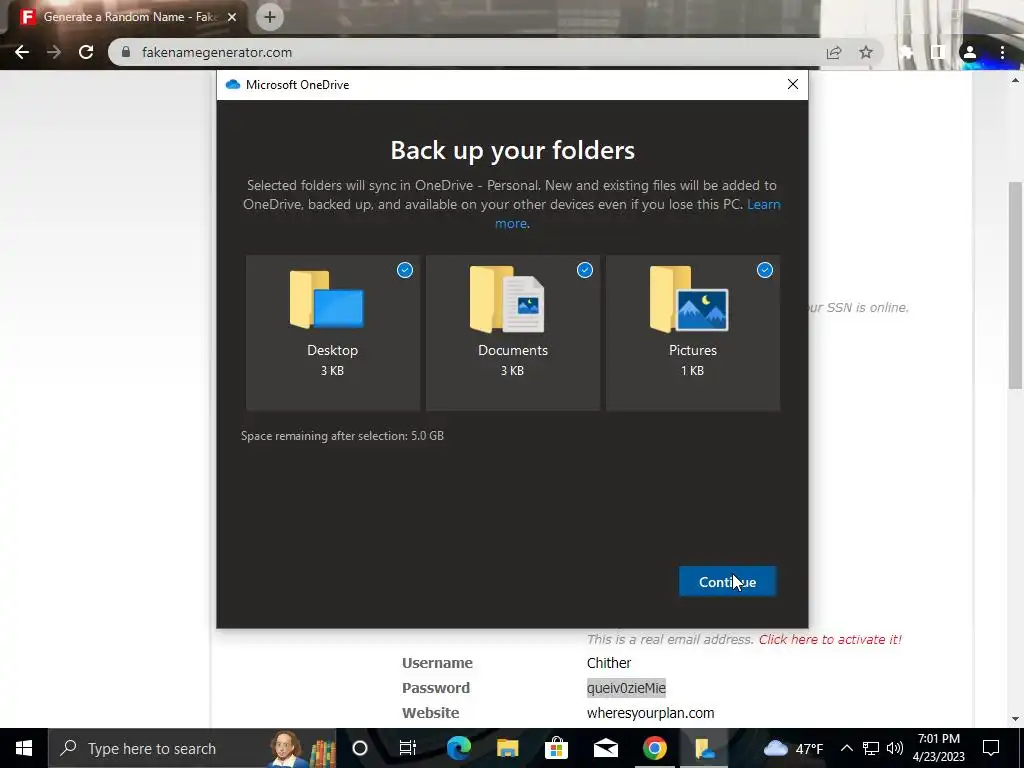Click 'Click here to activate it!' link
Image resolution: width=1024 pixels, height=768 pixels.
pos(830,639)
